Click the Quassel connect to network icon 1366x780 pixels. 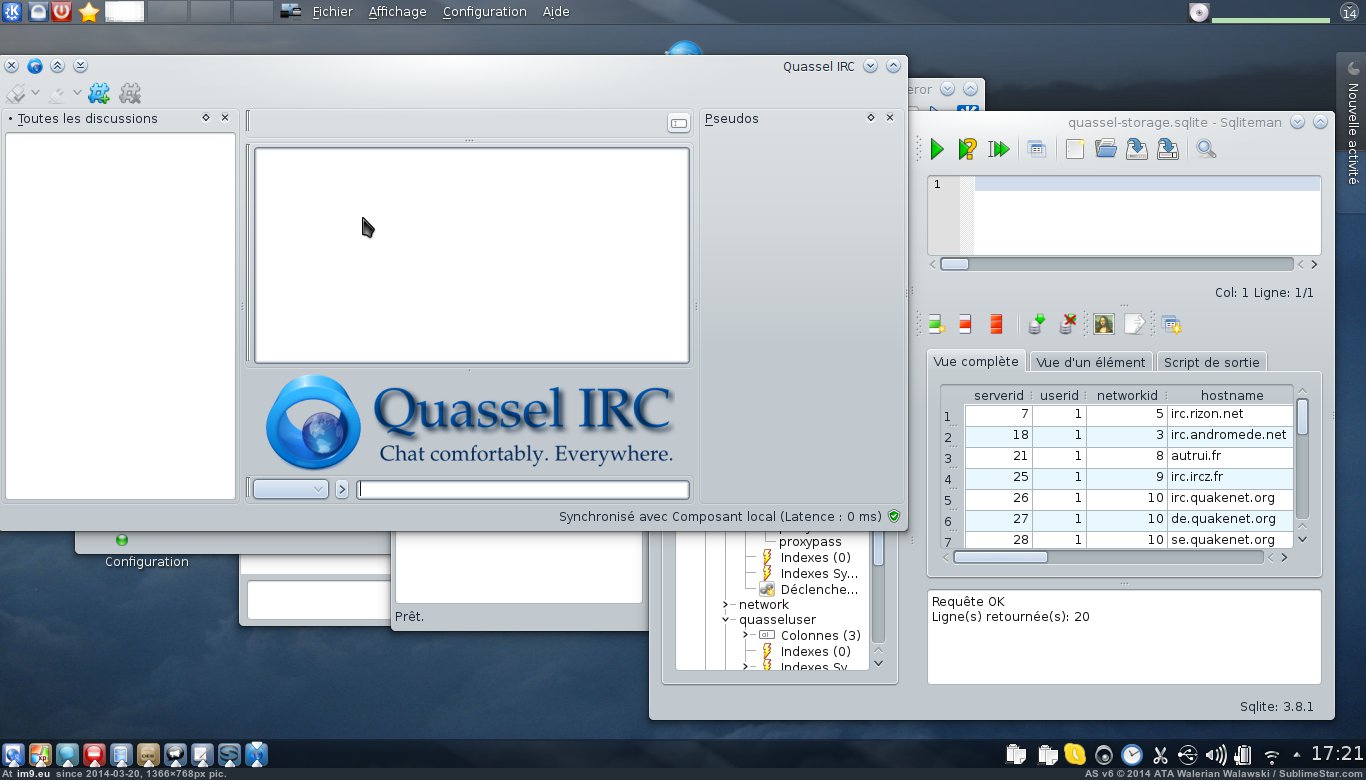point(15,94)
